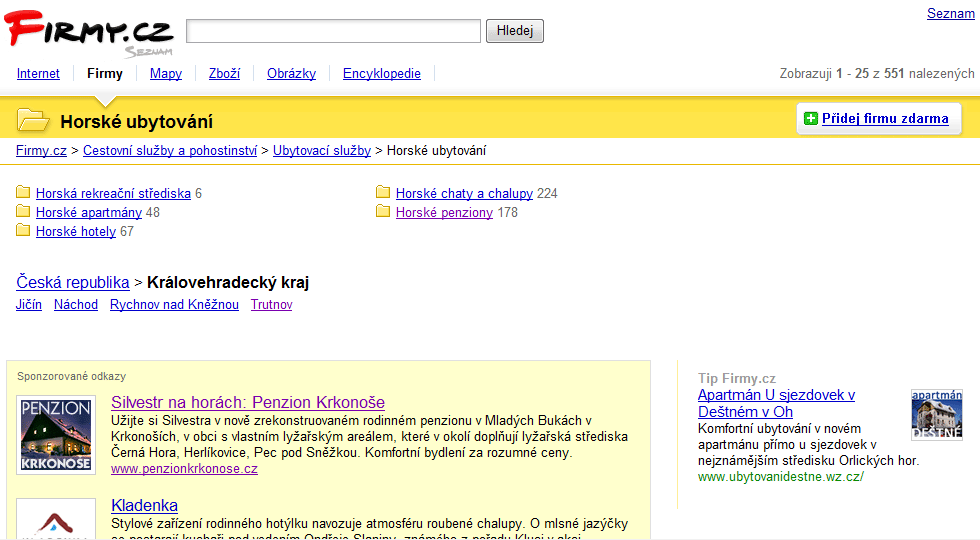Switch to the Obrázky tab
Image resolution: width=980 pixels, height=540 pixels.
point(291,74)
